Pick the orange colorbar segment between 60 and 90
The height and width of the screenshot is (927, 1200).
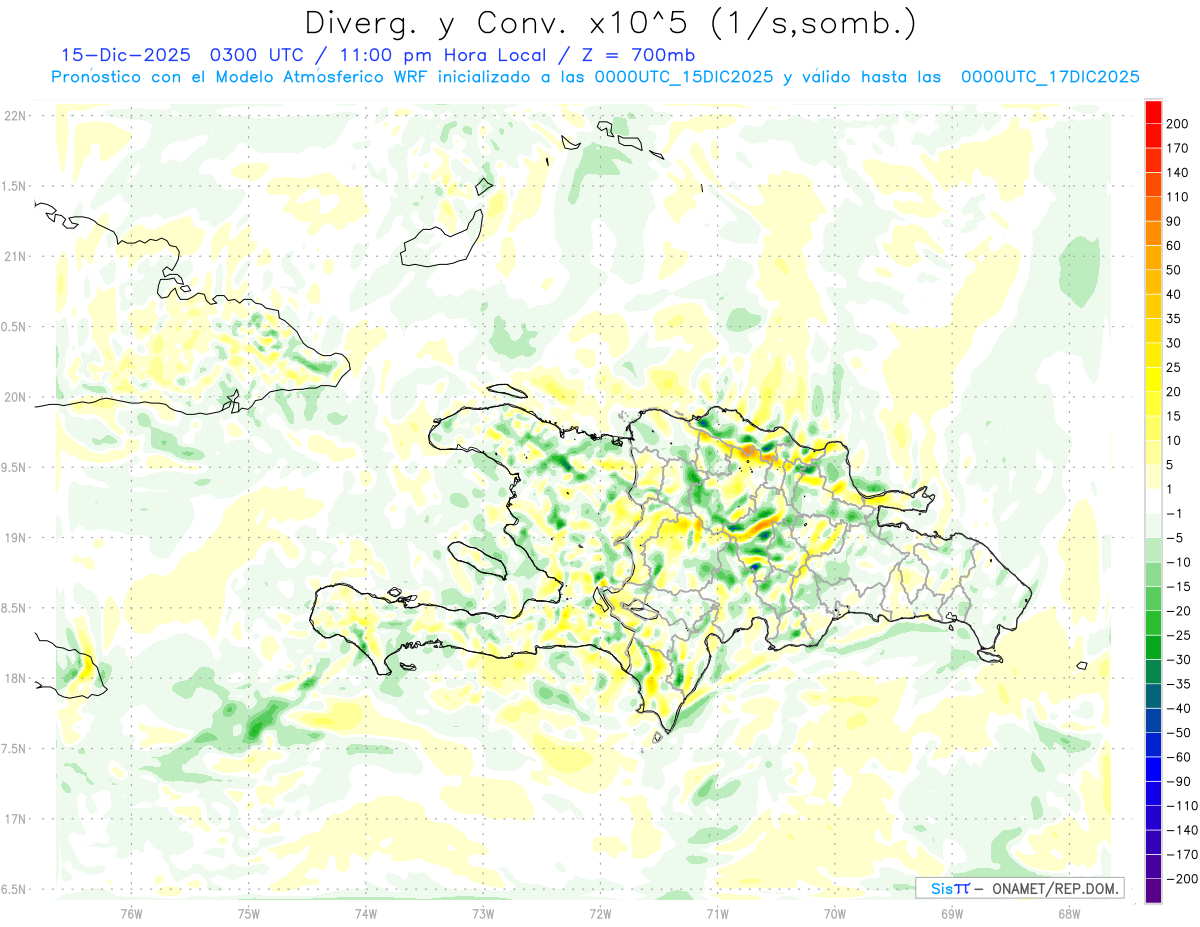pos(1153,233)
